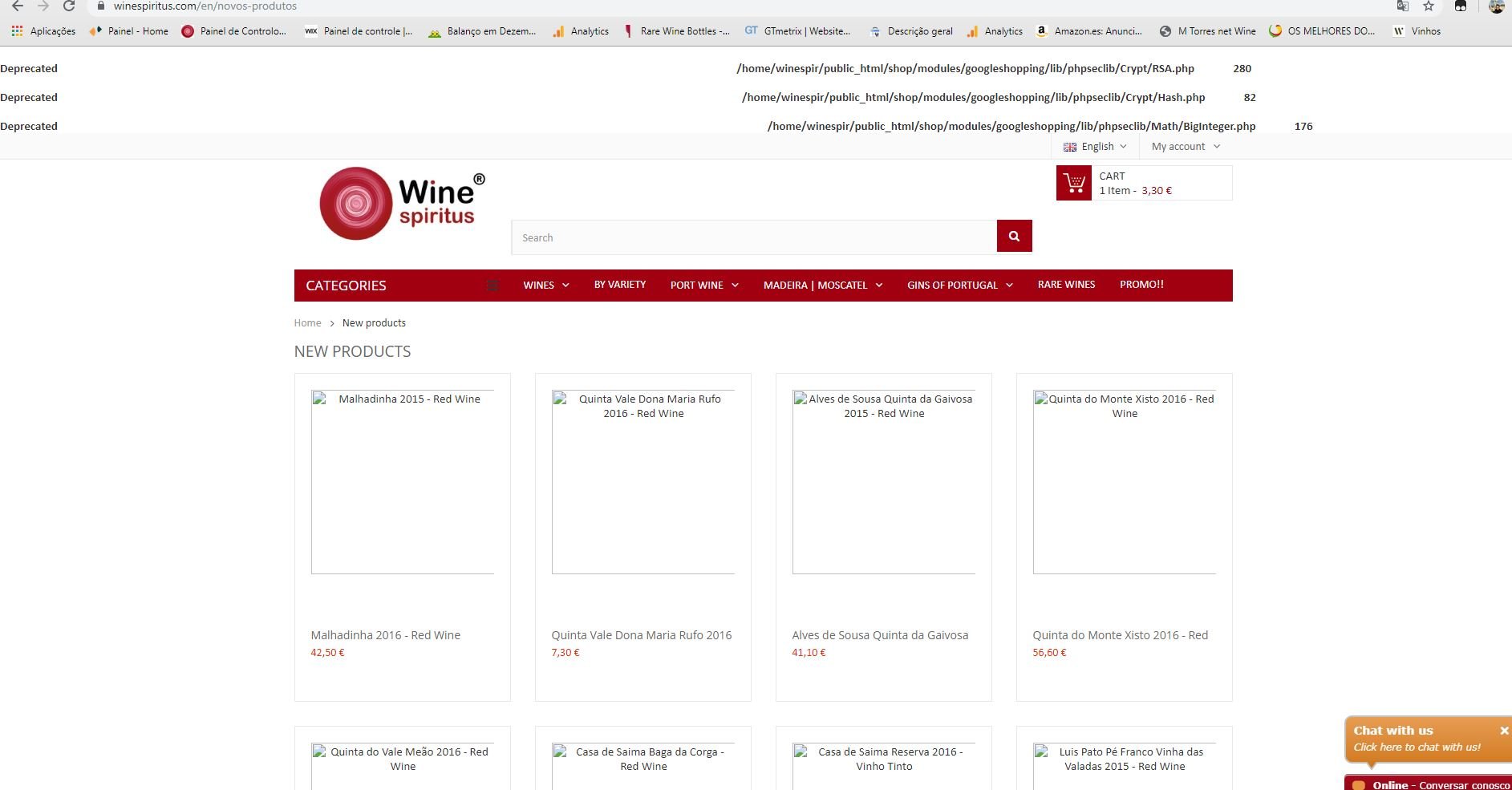Click the cart total 3,30 €
This screenshot has width=1512, height=790.
[1157, 191]
